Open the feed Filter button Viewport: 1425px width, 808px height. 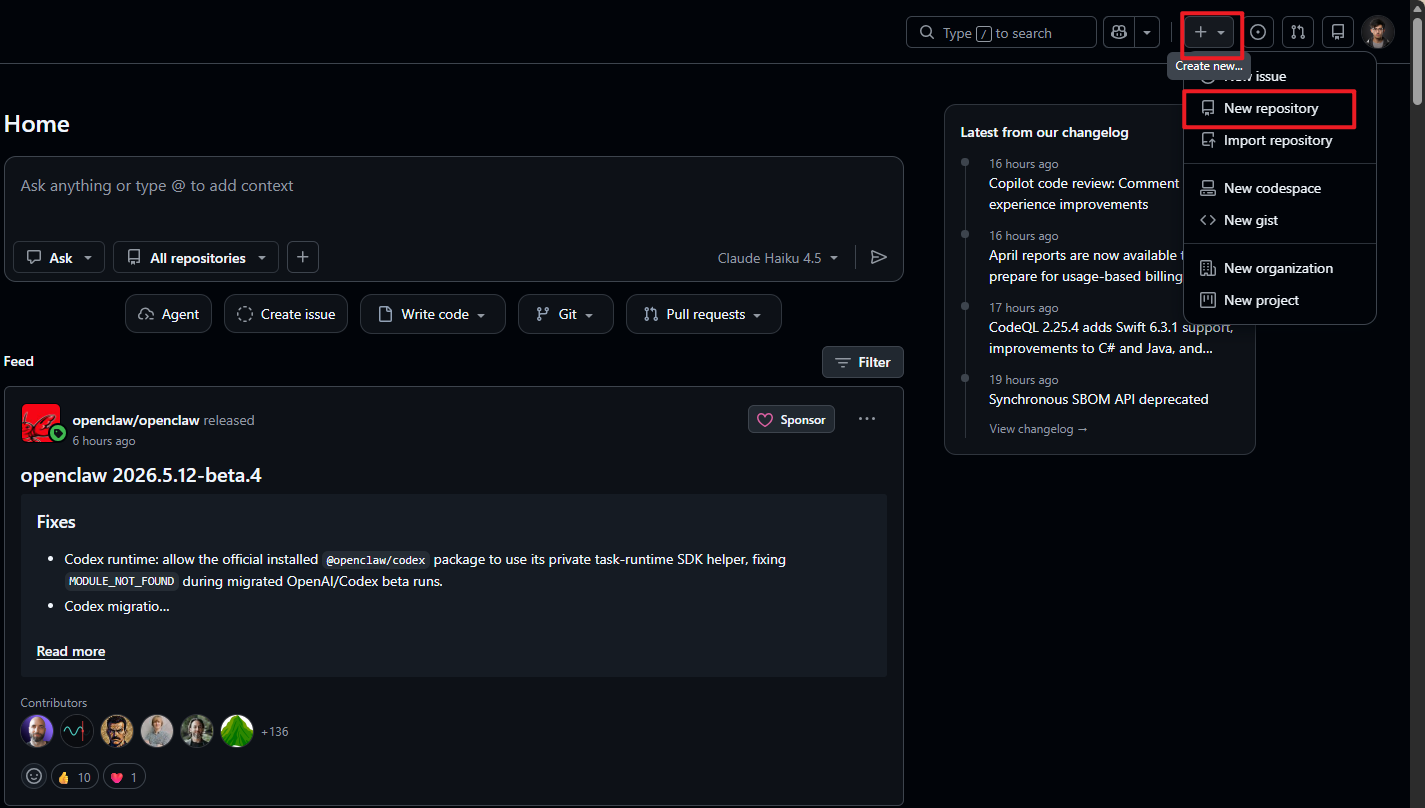pyautogui.click(x=863, y=362)
